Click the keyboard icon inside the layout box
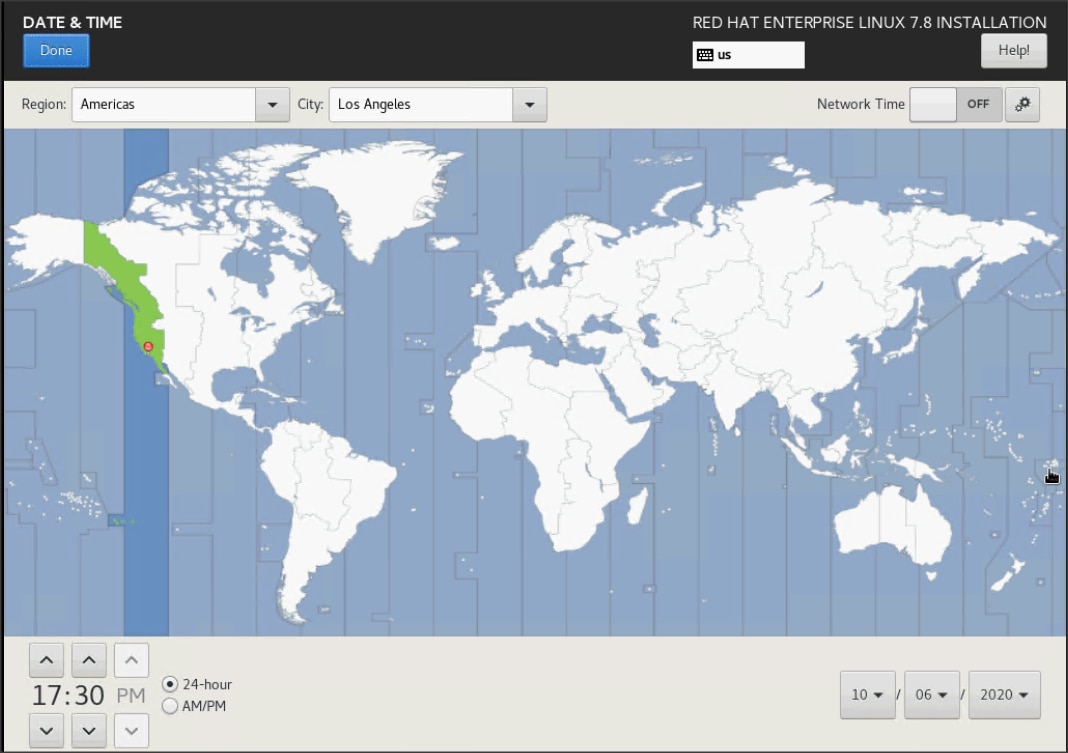 pyautogui.click(x=704, y=55)
